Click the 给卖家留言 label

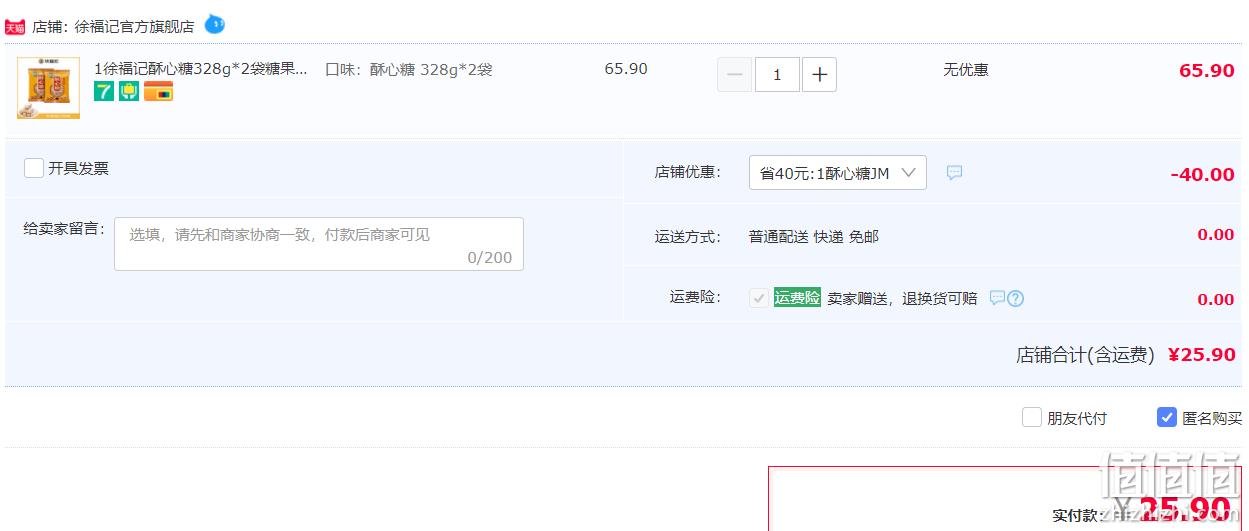(64, 228)
